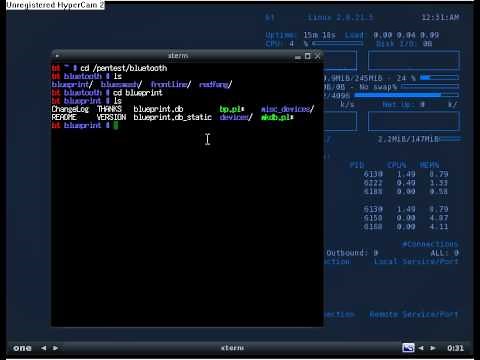The image size is (480, 360).
Task: Minimize the xterm window
Action: [x=298, y=57]
